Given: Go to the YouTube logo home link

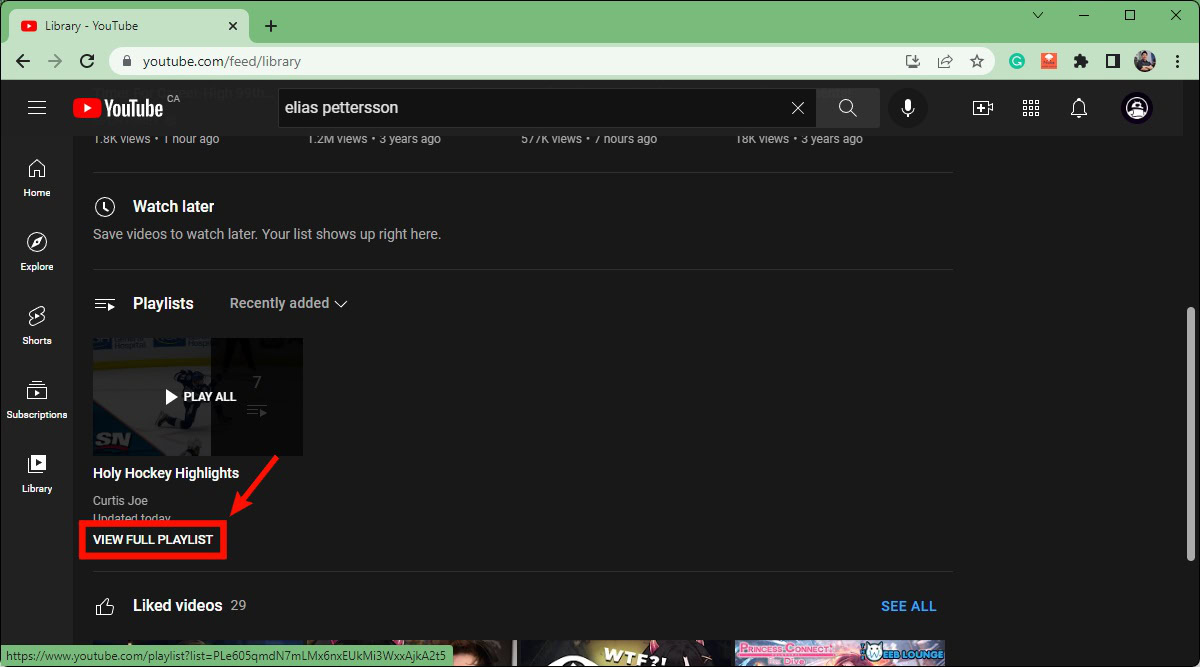Looking at the screenshot, I should pos(117,108).
